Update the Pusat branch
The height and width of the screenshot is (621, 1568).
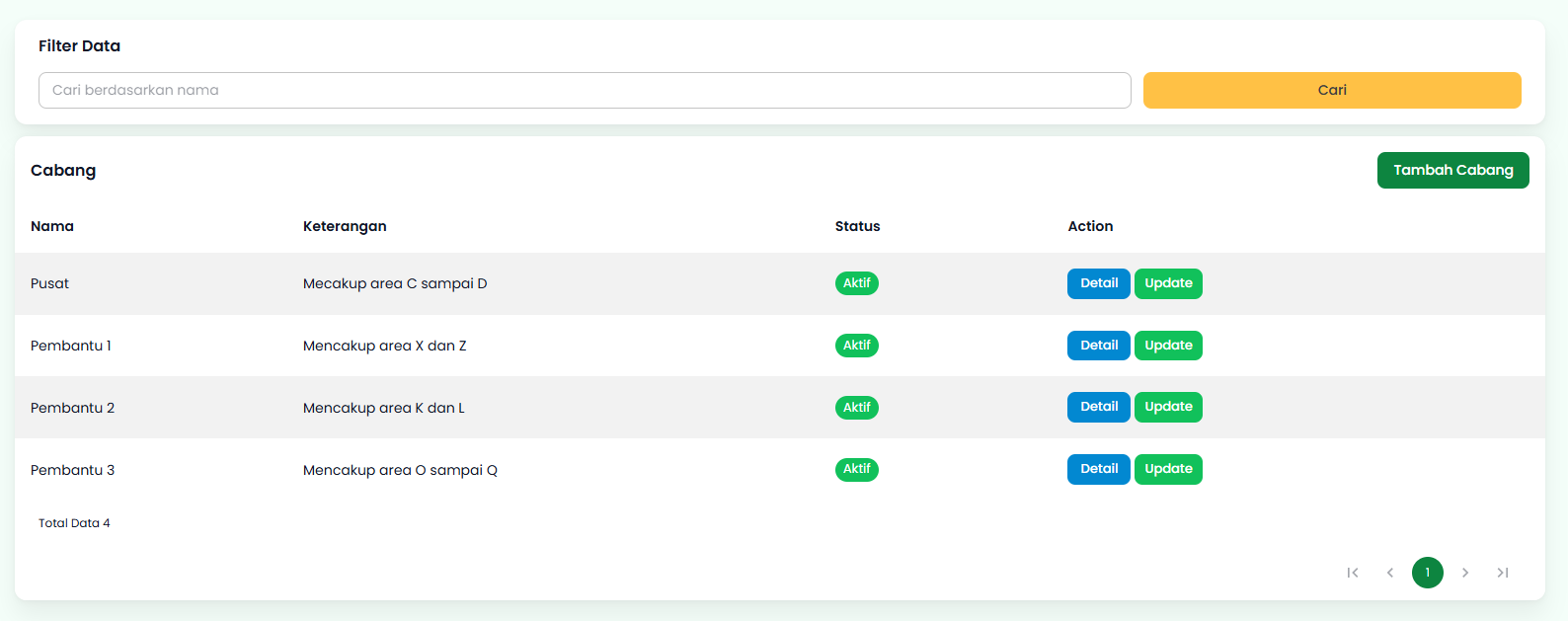pyautogui.click(x=1168, y=283)
